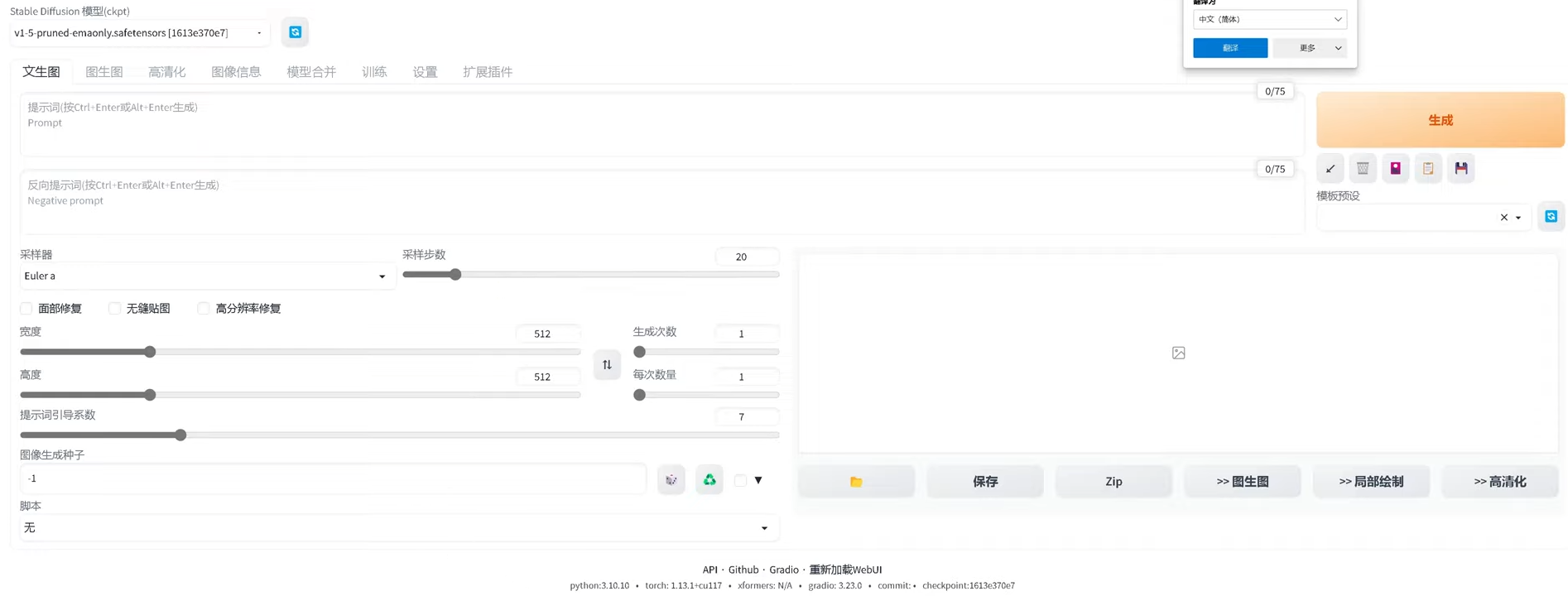Send result to >> 图生图

point(1243,482)
